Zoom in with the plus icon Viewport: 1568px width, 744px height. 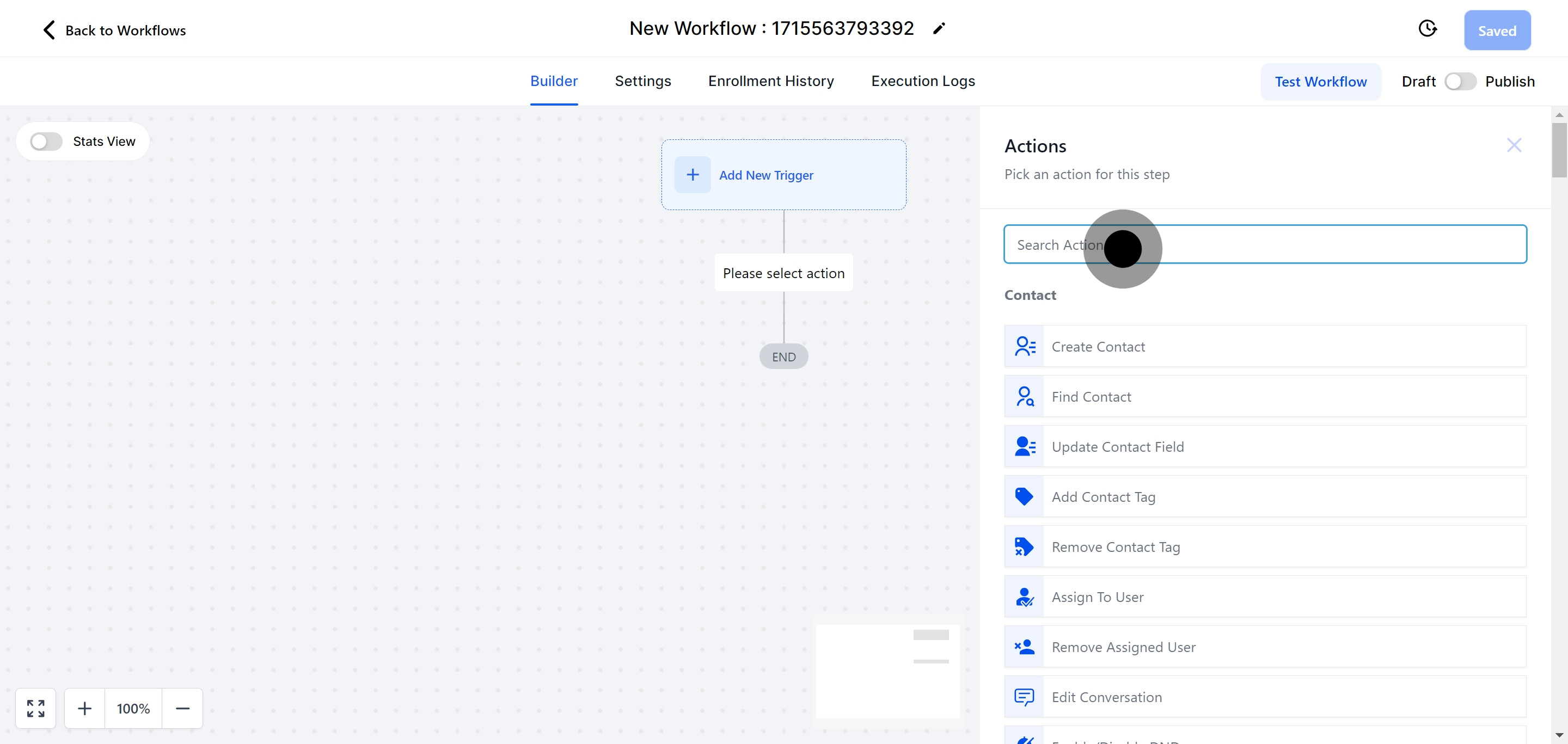84,708
